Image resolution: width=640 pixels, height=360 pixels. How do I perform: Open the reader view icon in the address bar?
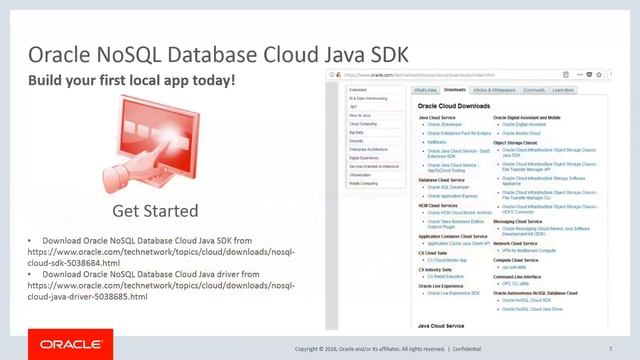tap(566, 75)
